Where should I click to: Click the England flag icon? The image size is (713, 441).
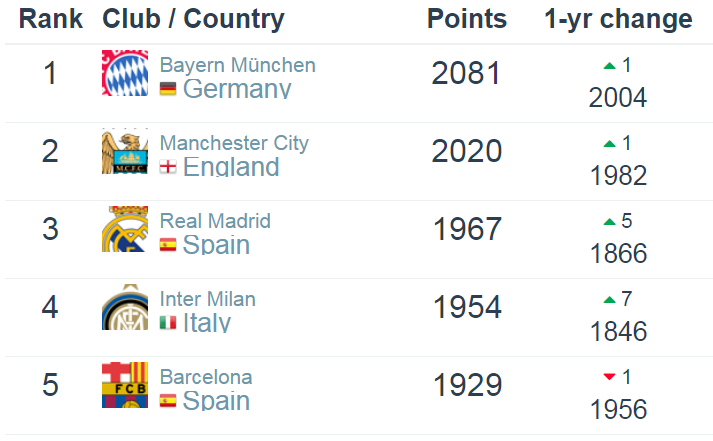point(168,167)
